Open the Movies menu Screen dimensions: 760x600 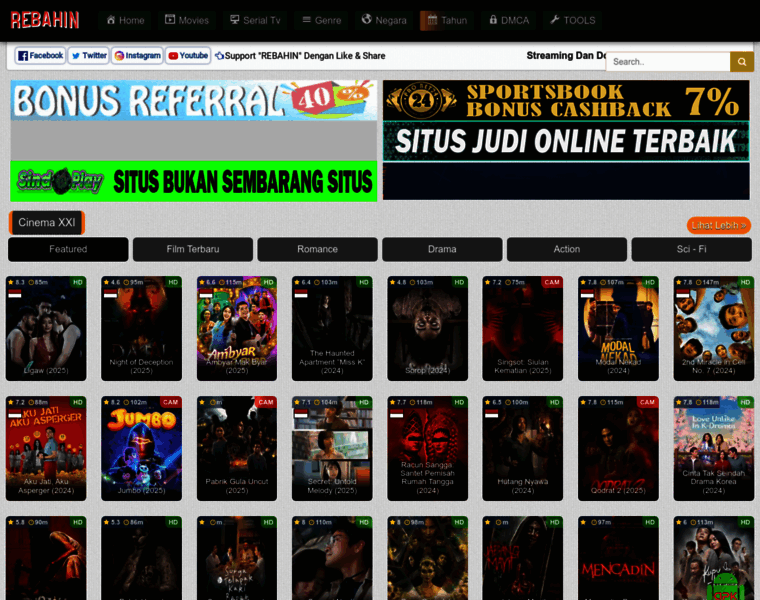[187, 20]
